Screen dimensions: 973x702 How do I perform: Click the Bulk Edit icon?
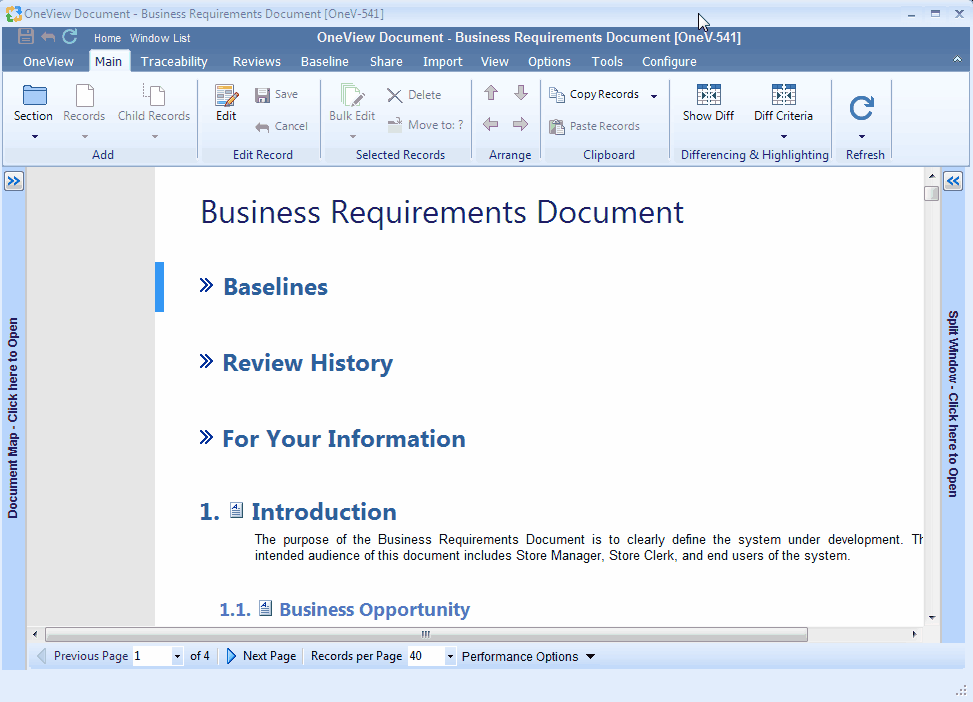click(352, 95)
